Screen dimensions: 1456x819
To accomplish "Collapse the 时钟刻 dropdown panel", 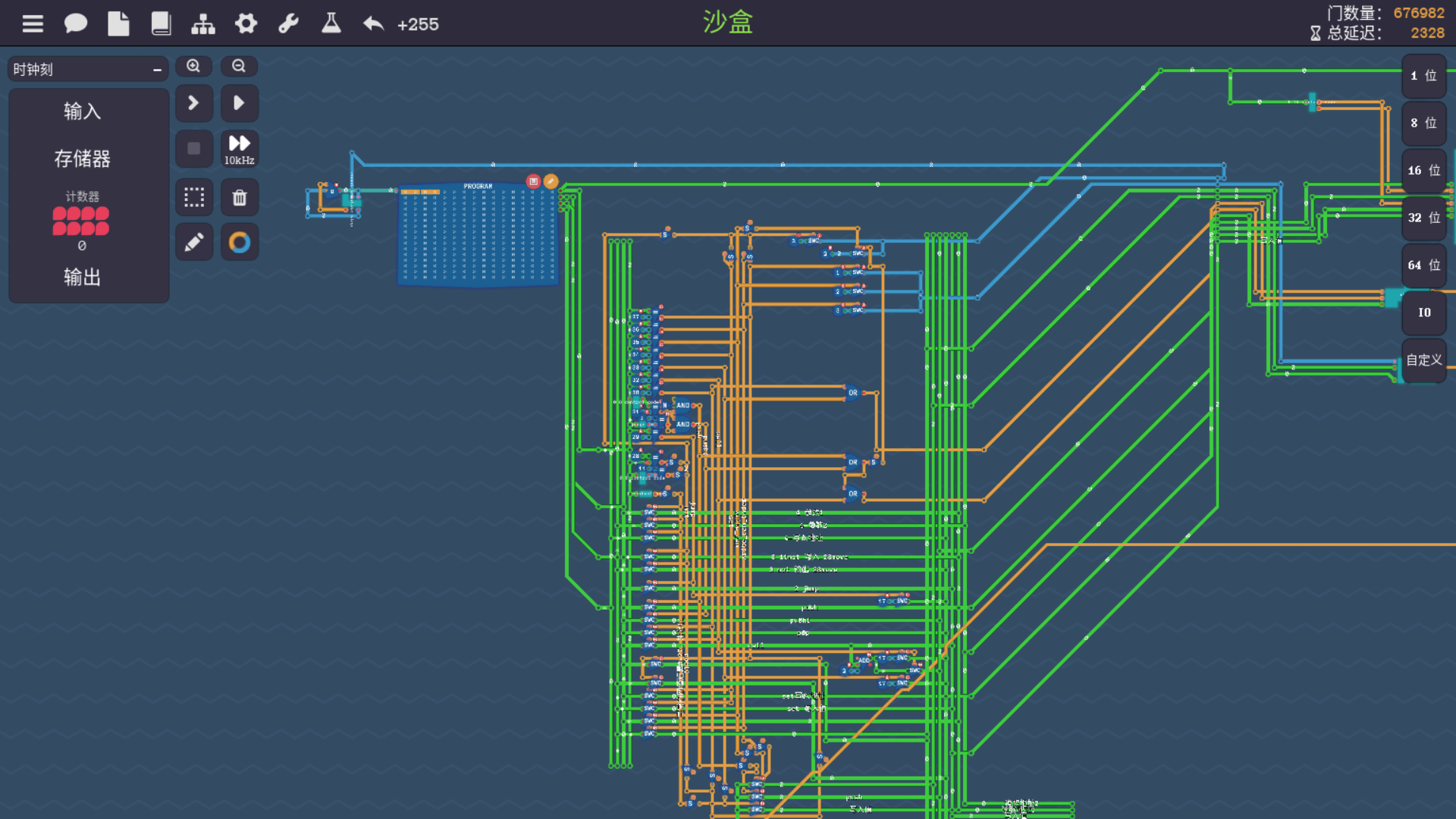I will pyautogui.click(x=157, y=70).
